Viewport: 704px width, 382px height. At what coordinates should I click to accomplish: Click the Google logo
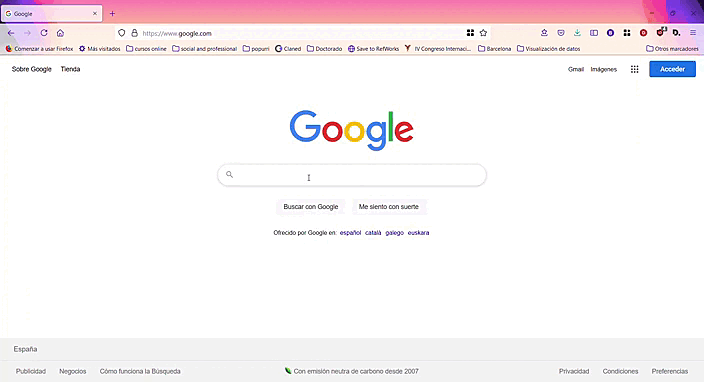pos(352,130)
